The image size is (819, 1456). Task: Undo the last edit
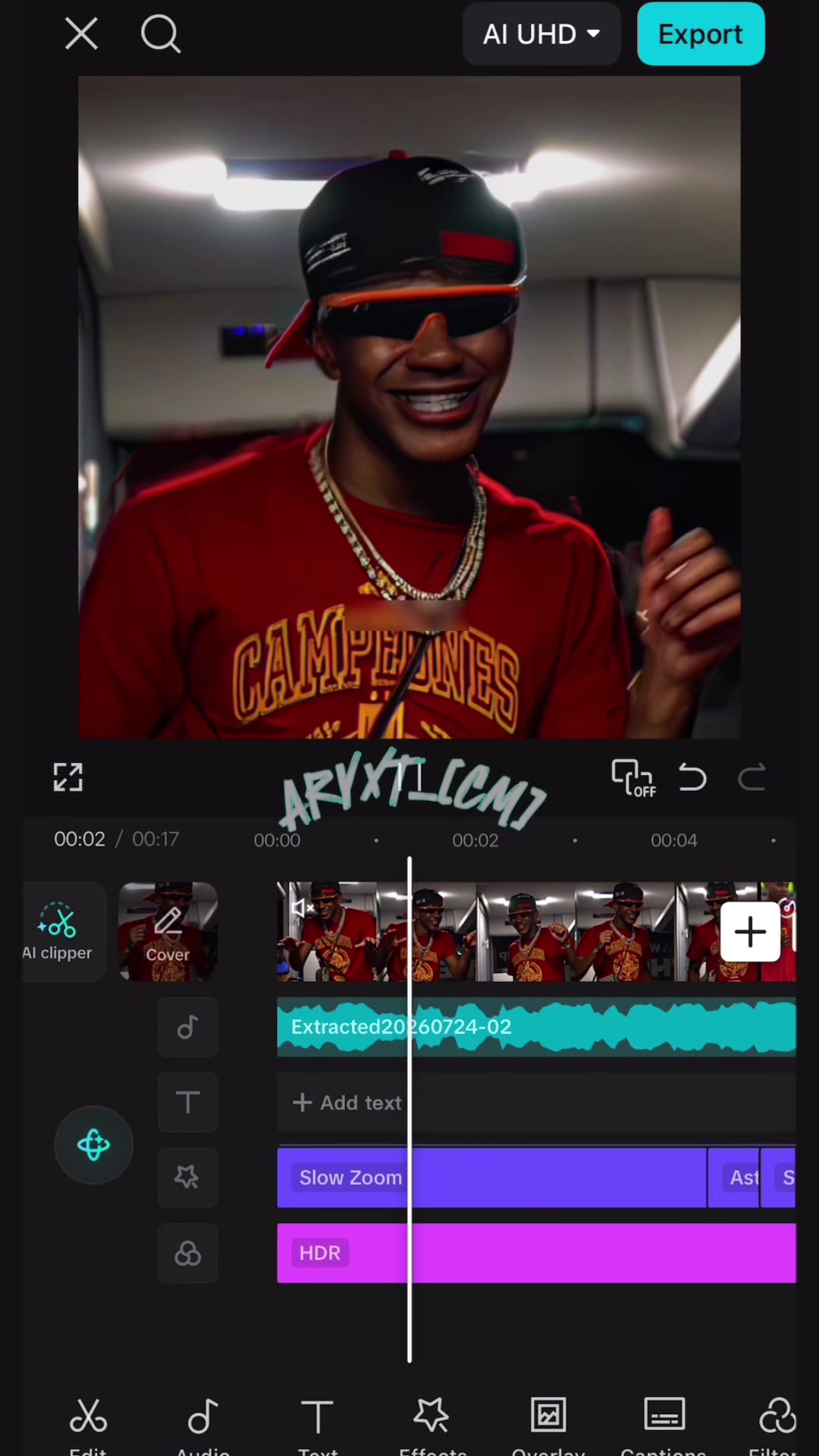coord(692,778)
